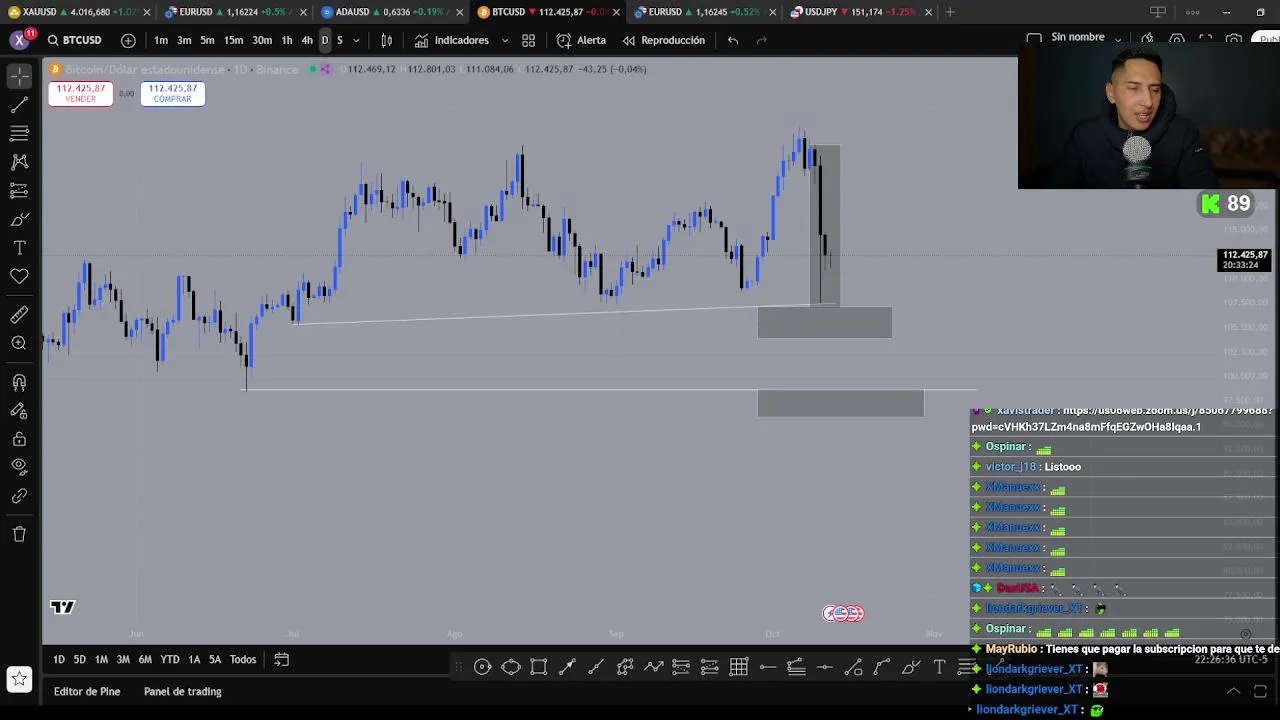Viewport: 1280px width, 720px height.
Task: Open the chart candle style selector
Action: 386,40
